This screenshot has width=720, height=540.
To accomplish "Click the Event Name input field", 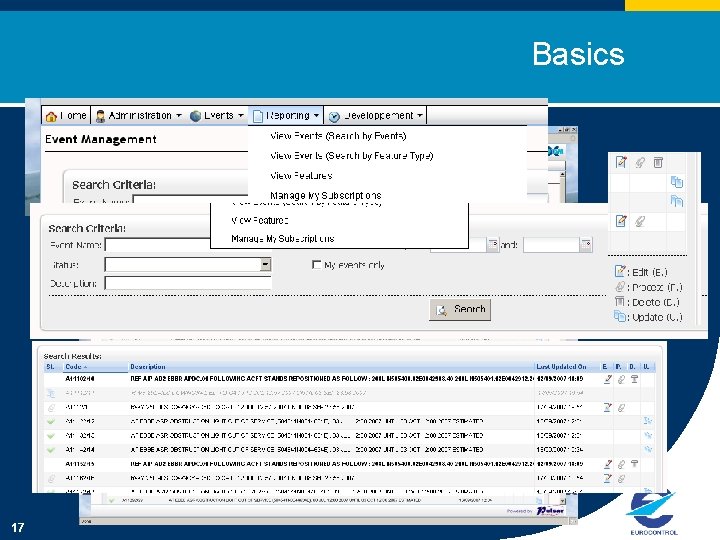I will click(x=158, y=244).
